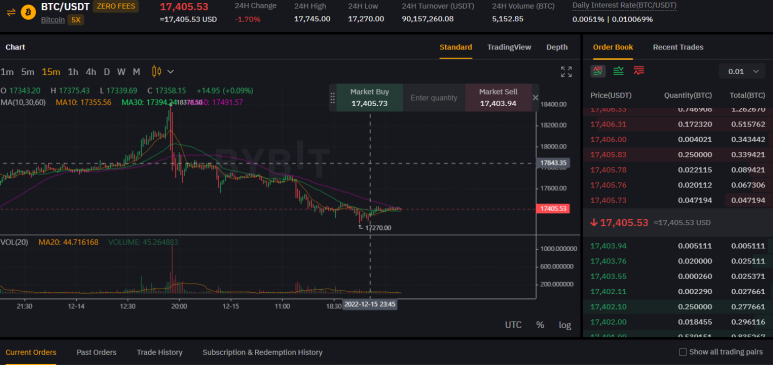Select the 4h timeframe
This screenshot has width=773, height=365.
coord(91,72)
